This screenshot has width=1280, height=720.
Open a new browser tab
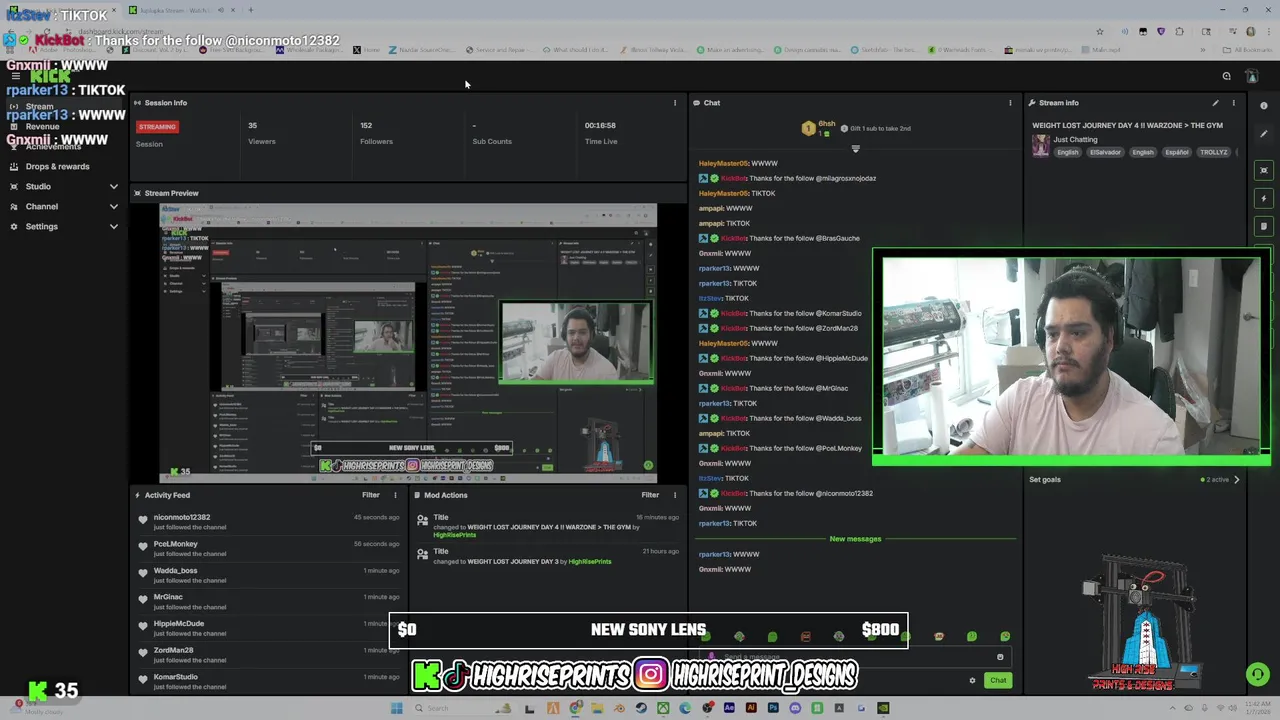tap(251, 10)
